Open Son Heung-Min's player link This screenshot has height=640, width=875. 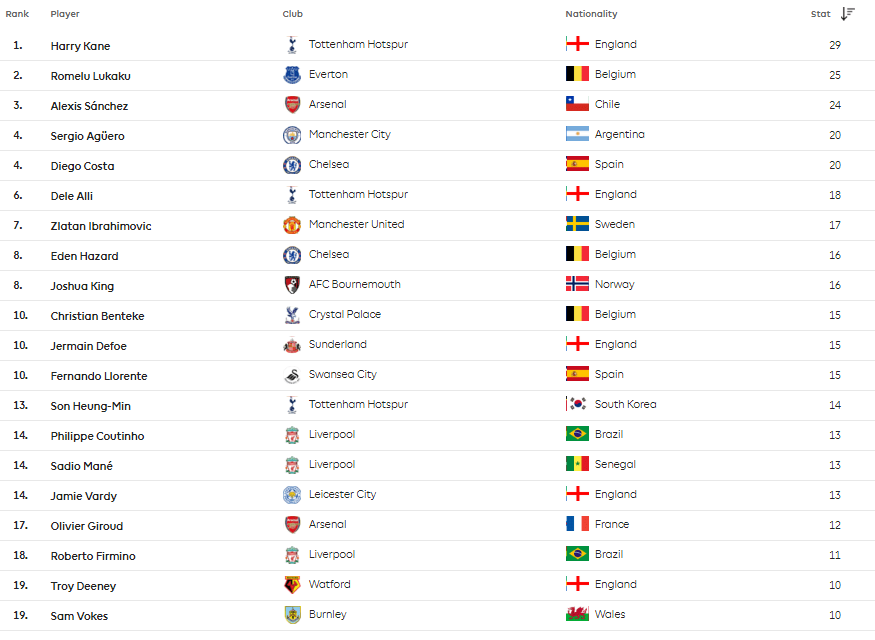point(90,406)
